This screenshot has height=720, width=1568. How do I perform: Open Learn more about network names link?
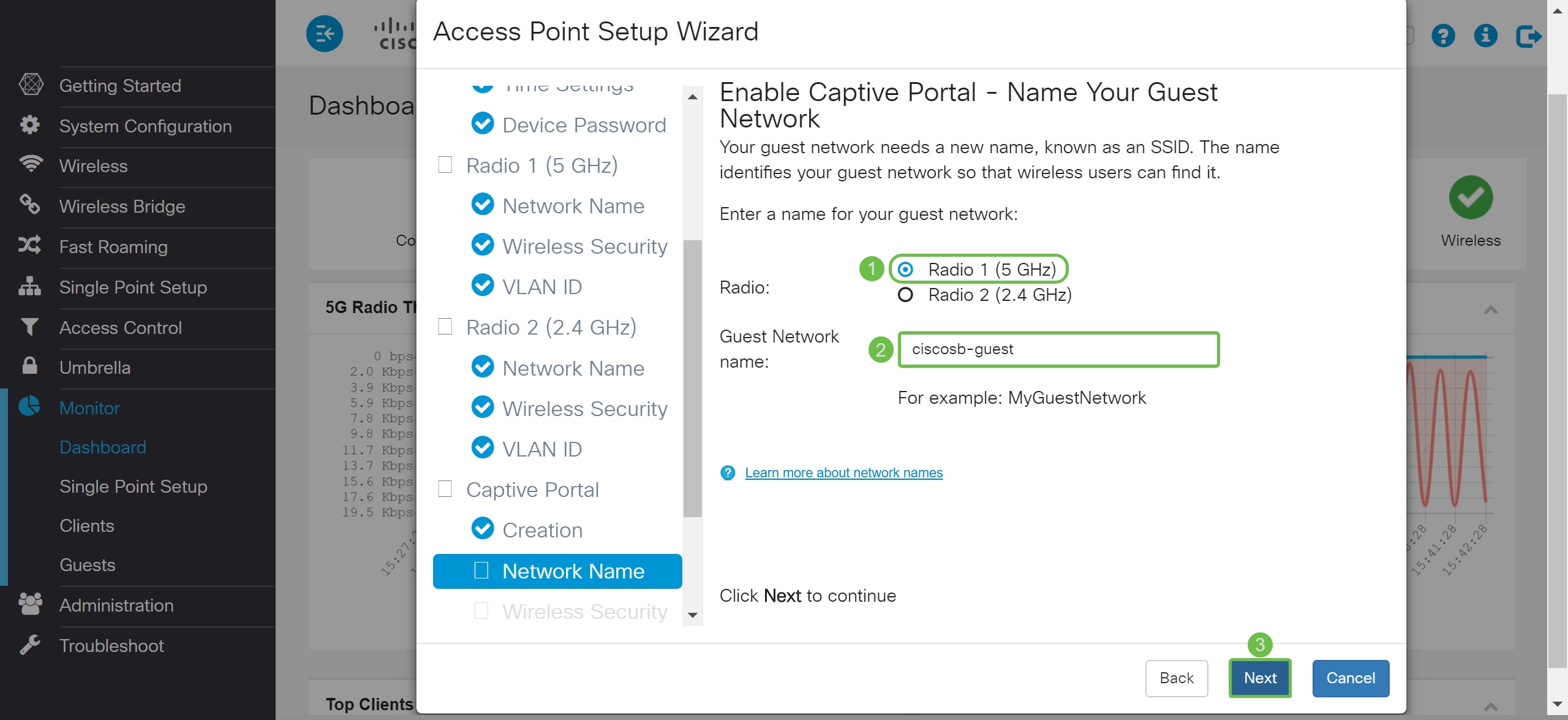coord(843,473)
